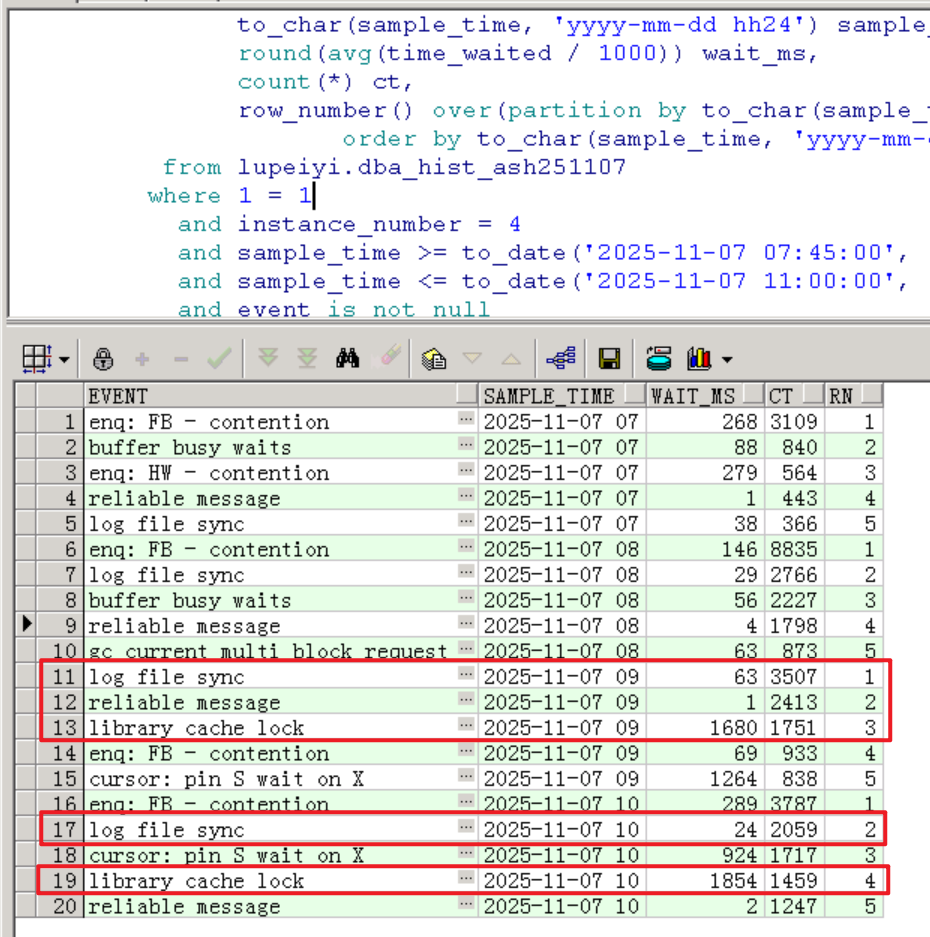Select CT value 3109
The height and width of the screenshot is (937, 930).
[794, 421]
